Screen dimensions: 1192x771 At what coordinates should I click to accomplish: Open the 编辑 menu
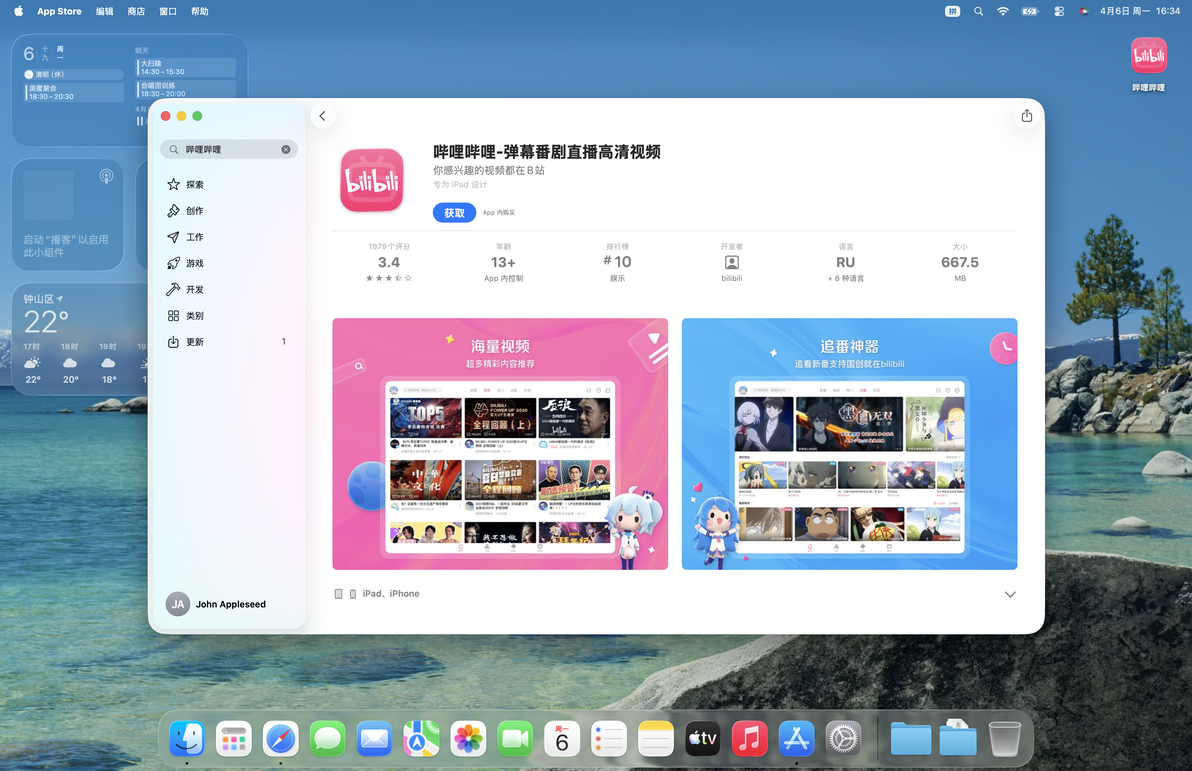click(x=105, y=11)
